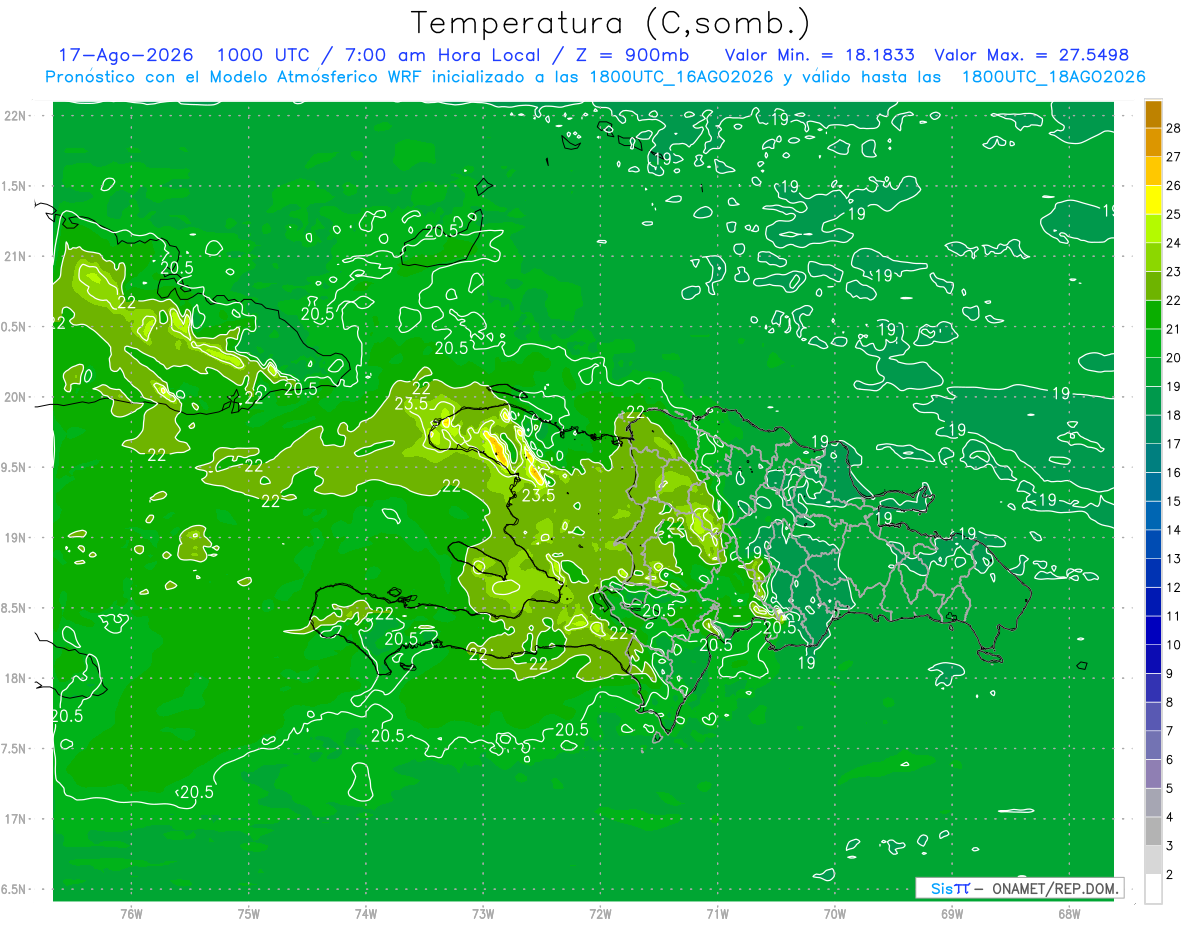Click the blue "Sis" logo text in credit box
This screenshot has height=927, width=1200.
pyautogui.click(x=941, y=888)
